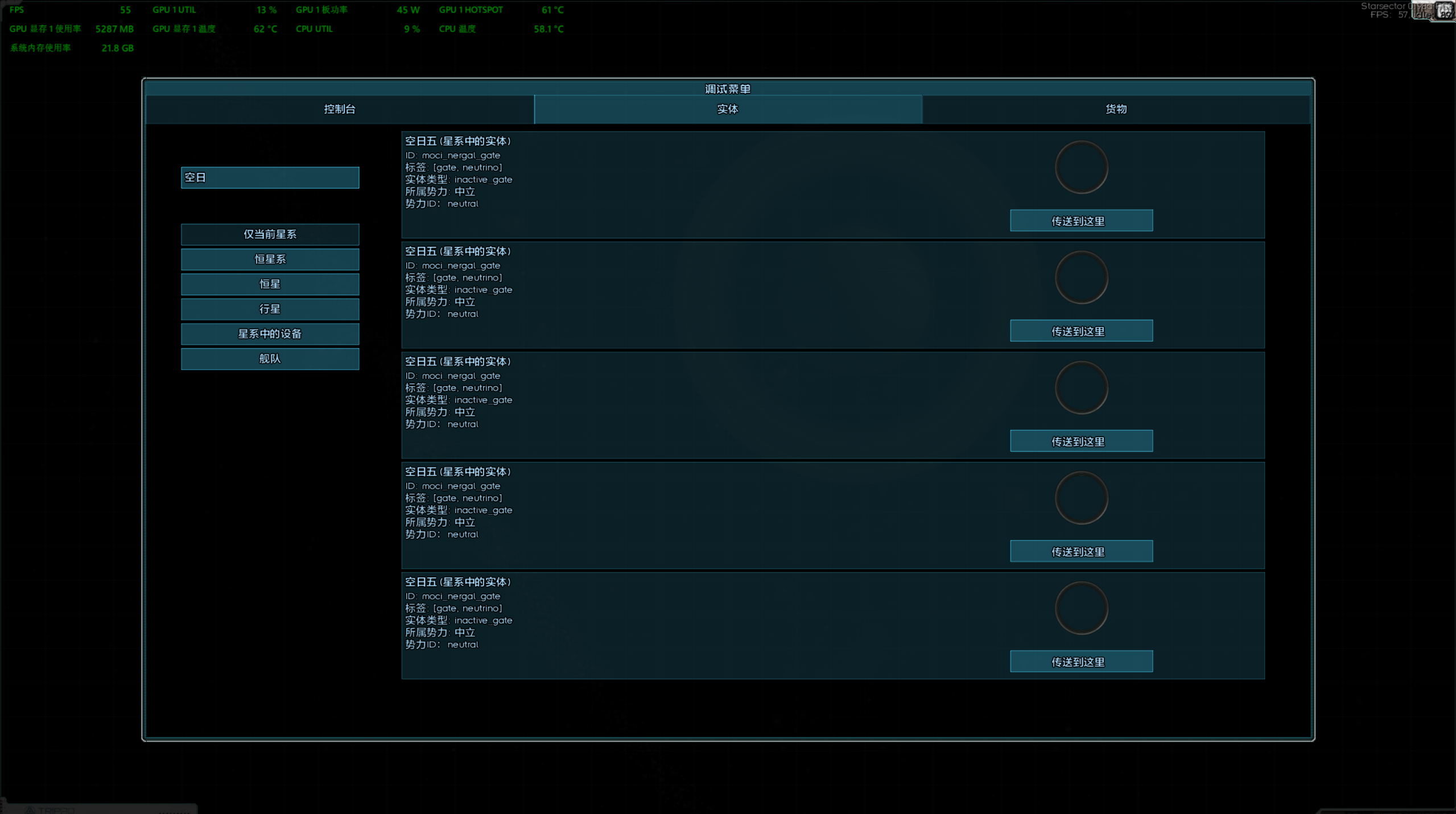Click the gate ring icon in first entry
The height and width of the screenshot is (814, 1456).
pos(1081,168)
